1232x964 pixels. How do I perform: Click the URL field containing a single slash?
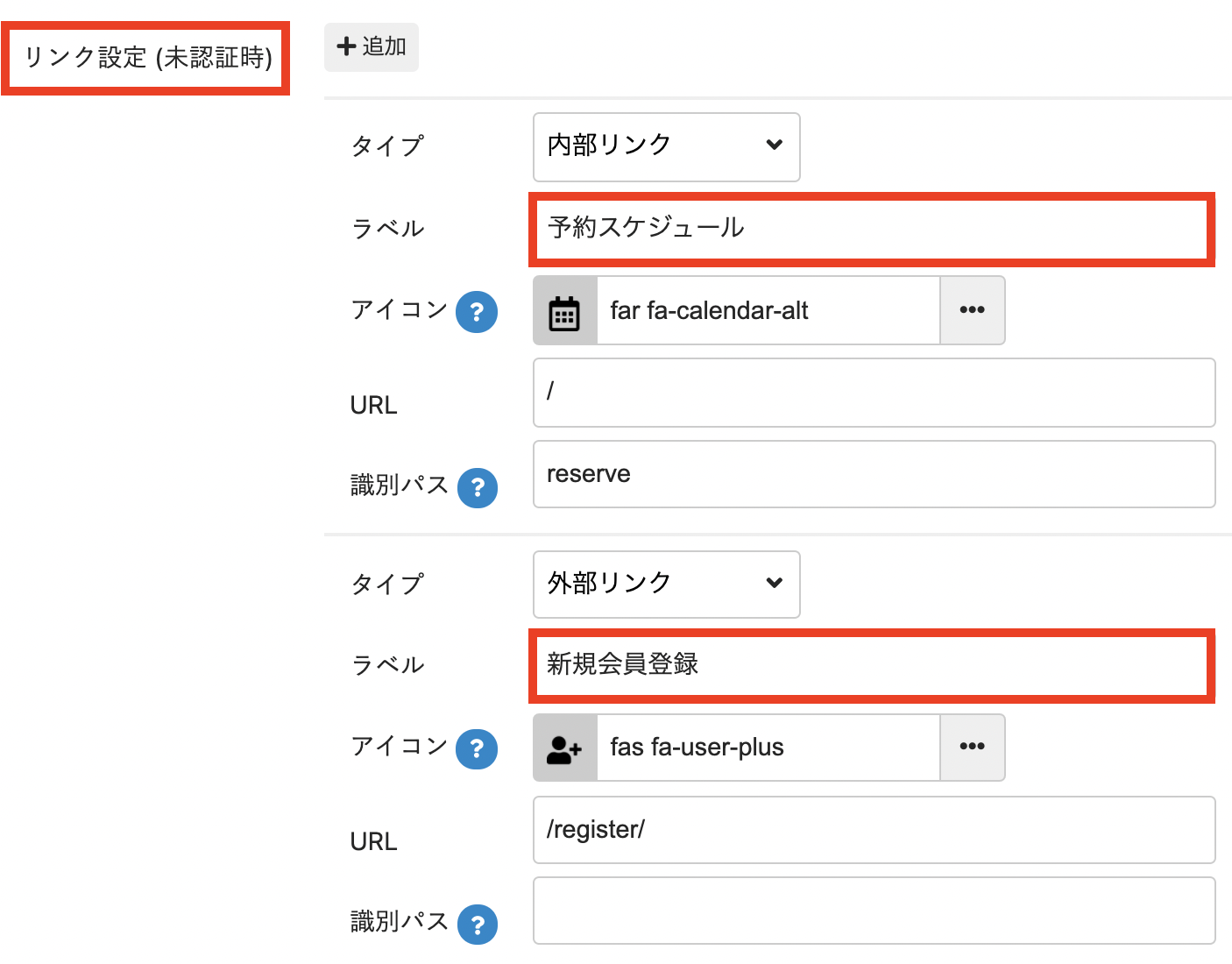[874, 393]
